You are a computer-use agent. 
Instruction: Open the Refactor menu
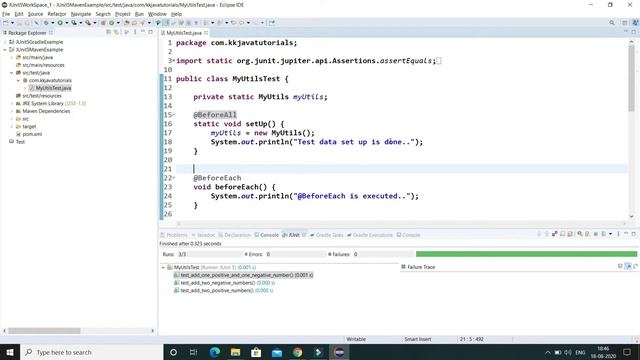coord(57,14)
